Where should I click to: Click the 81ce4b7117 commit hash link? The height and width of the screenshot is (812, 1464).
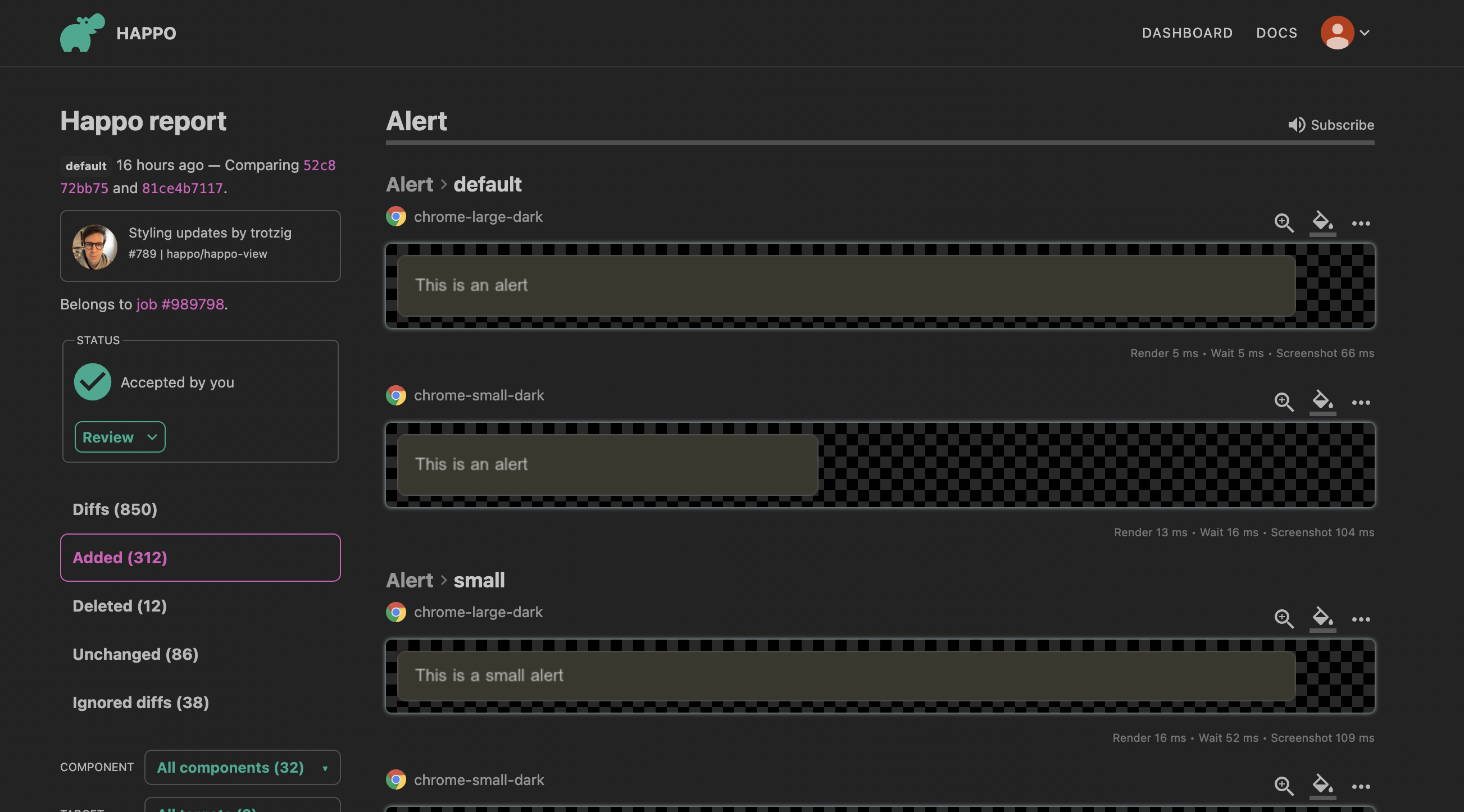[182, 188]
